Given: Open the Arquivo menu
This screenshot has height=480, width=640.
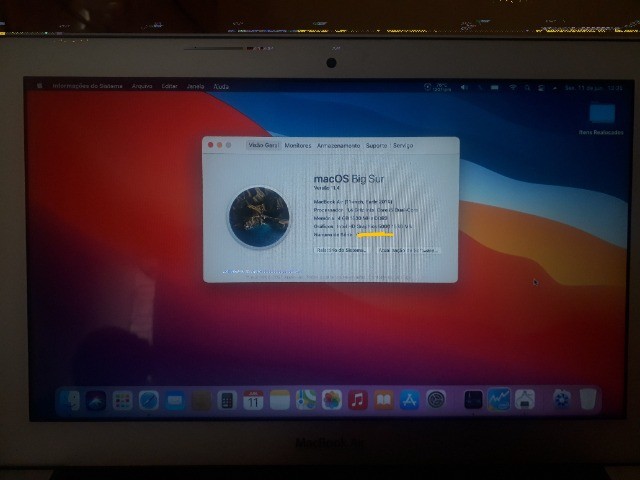Looking at the screenshot, I should [x=142, y=86].
